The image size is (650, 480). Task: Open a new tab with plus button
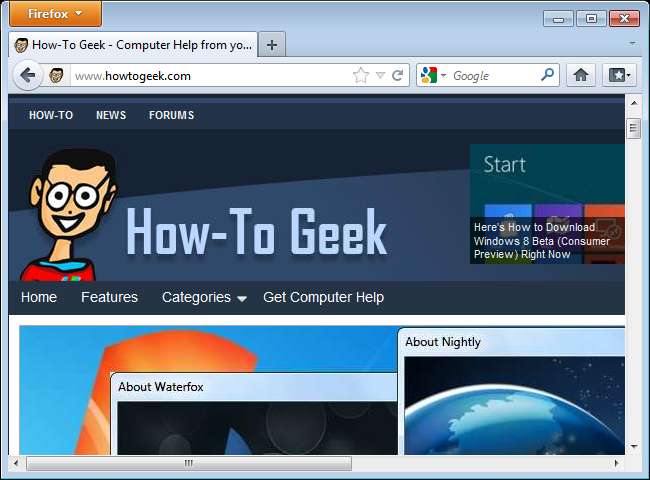pyautogui.click(x=272, y=45)
